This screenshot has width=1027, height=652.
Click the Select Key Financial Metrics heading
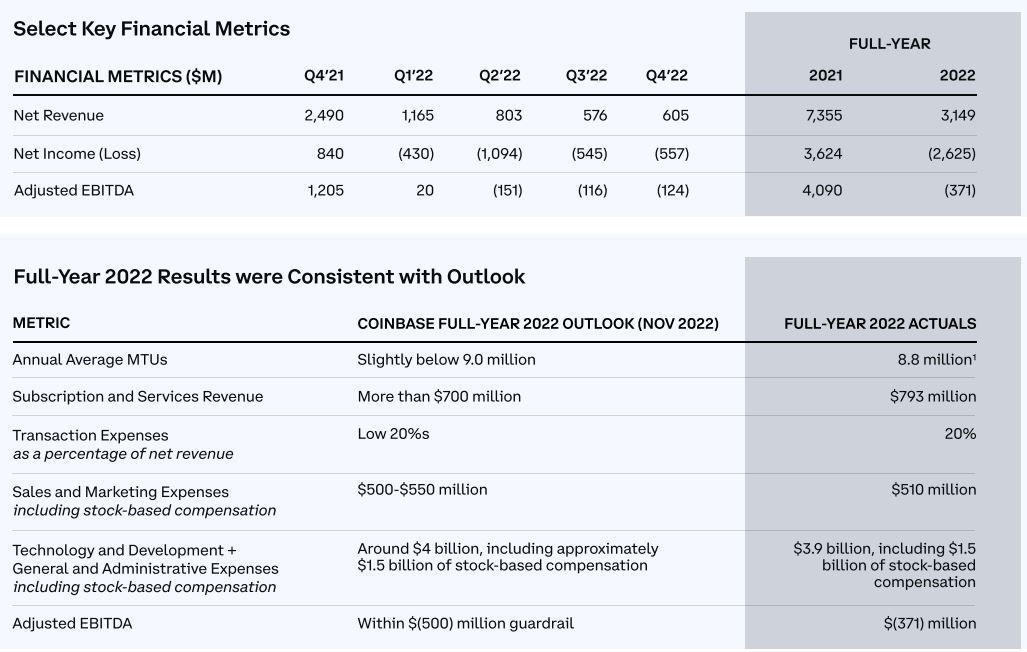pos(151,29)
